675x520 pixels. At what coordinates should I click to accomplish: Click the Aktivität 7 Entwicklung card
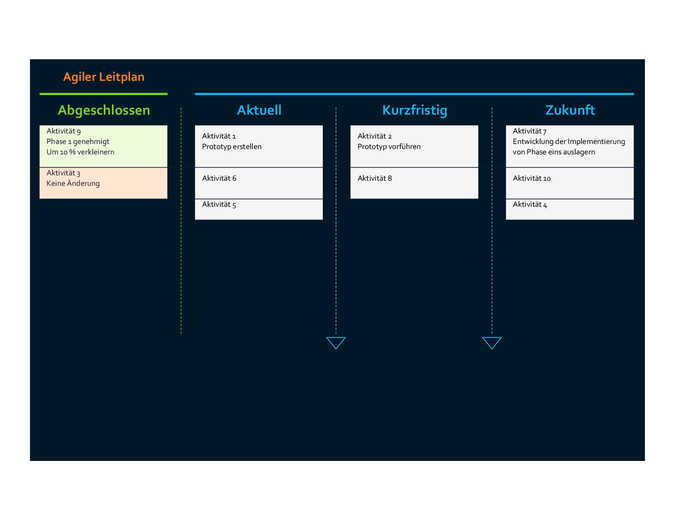(570, 146)
